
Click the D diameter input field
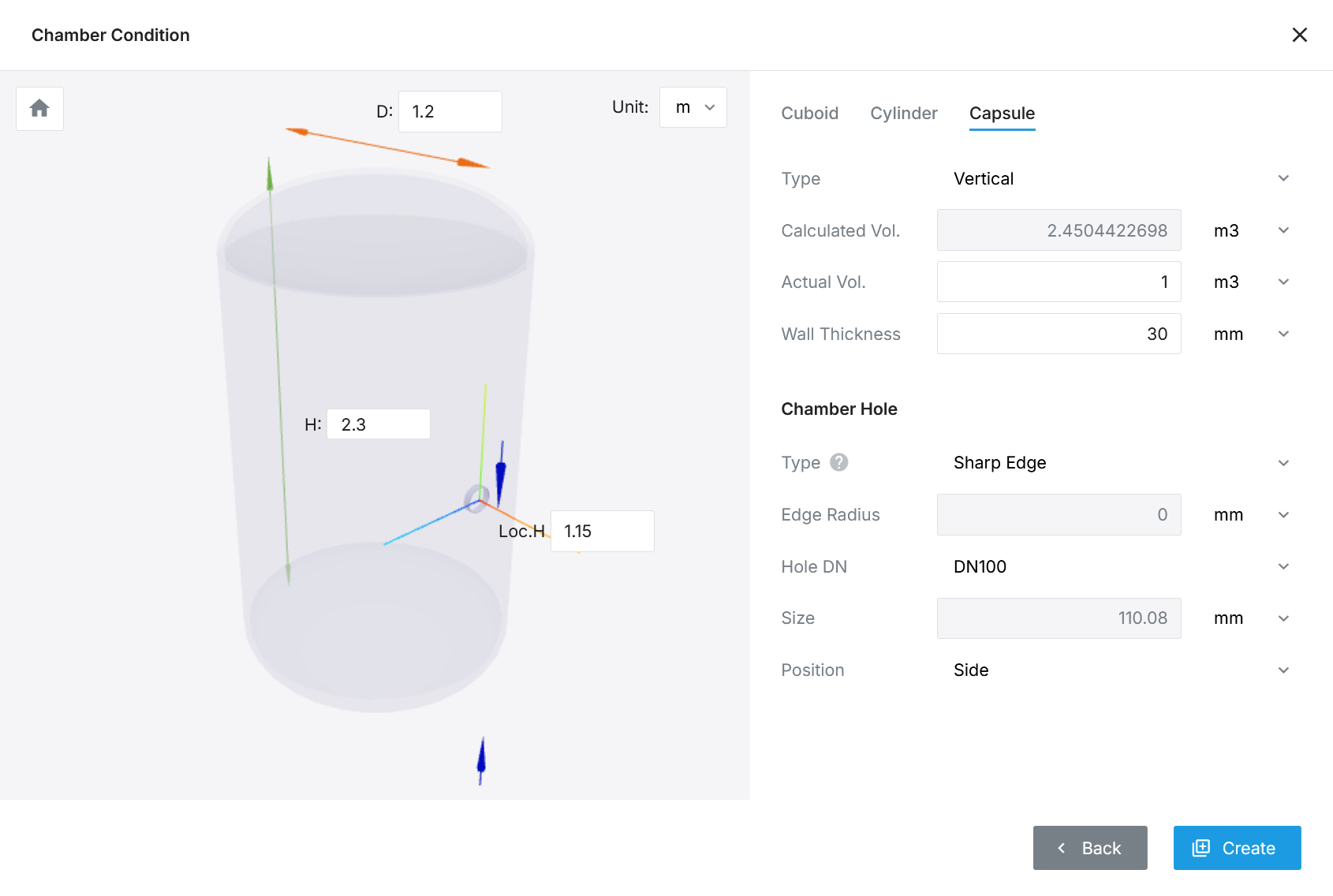point(450,111)
